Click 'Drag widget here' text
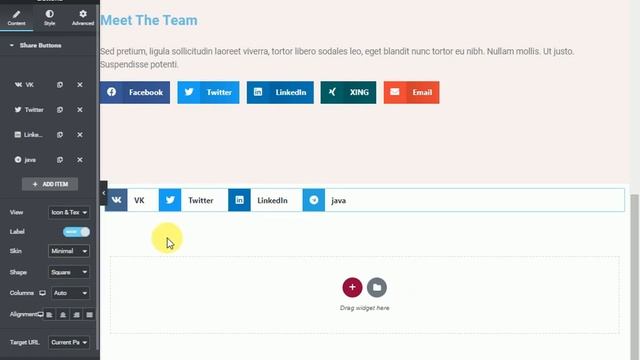 [364, 308]
